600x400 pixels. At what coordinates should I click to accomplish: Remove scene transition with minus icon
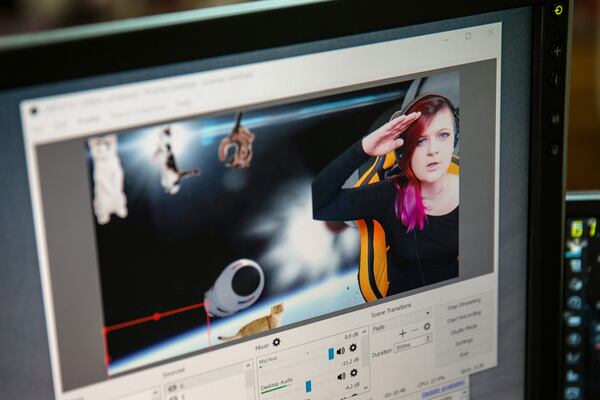tap(415, 330)
